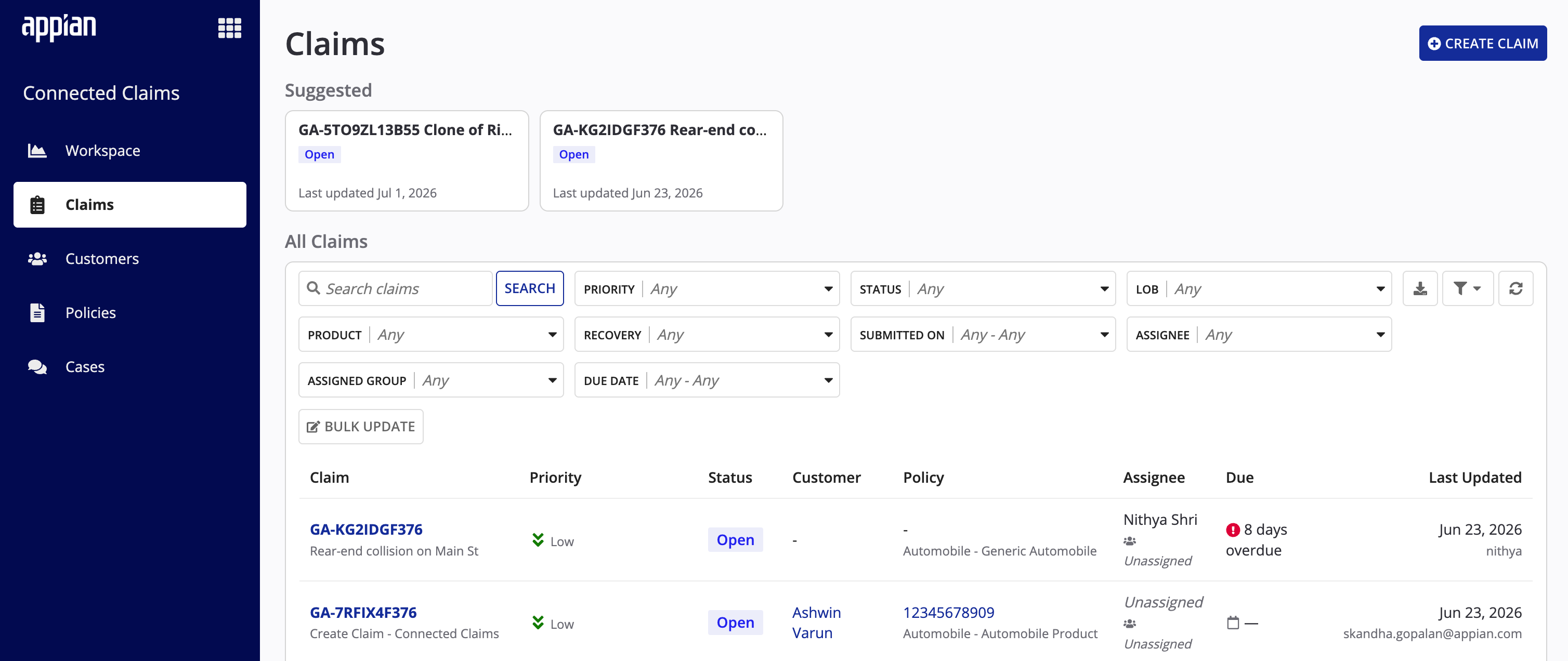Click the red overdue alert icon

(x=1233, y=530)
